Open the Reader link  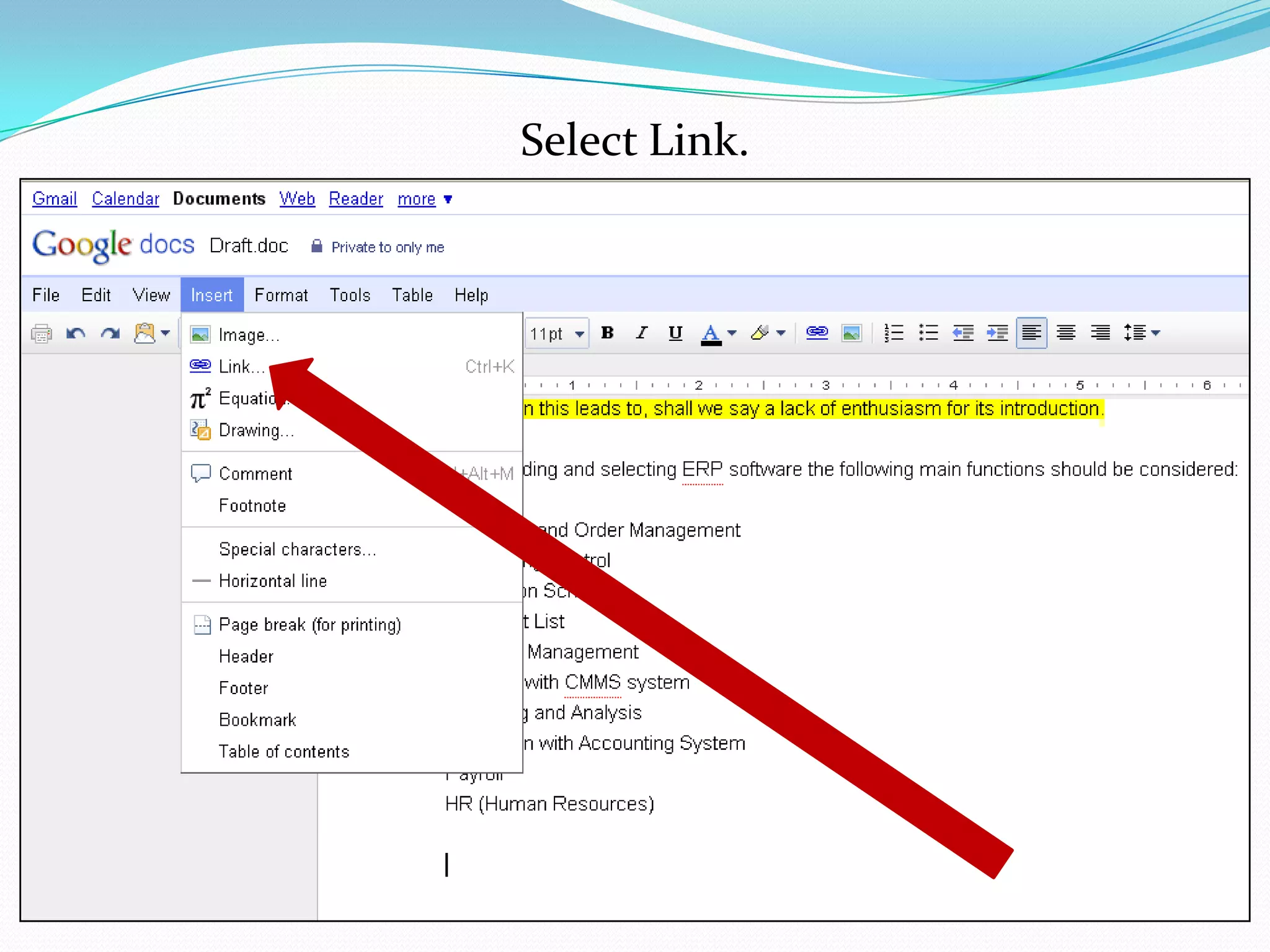tap(356, 199)
